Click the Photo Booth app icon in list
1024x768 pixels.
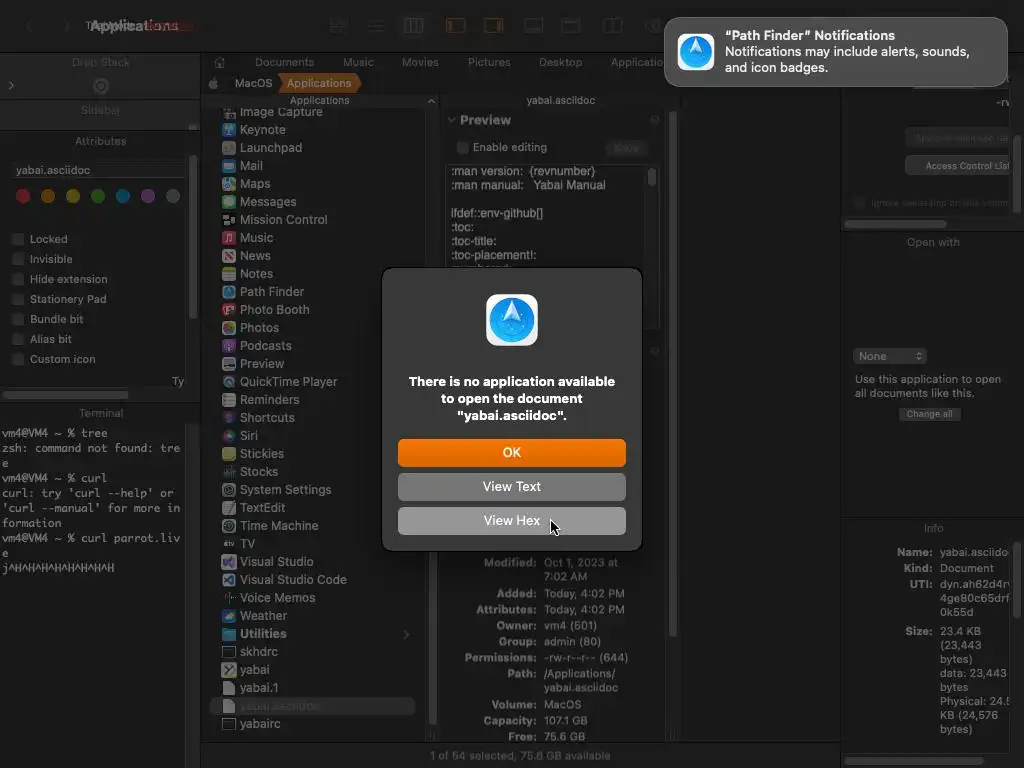pyautogui.click(x=229, y=310)
